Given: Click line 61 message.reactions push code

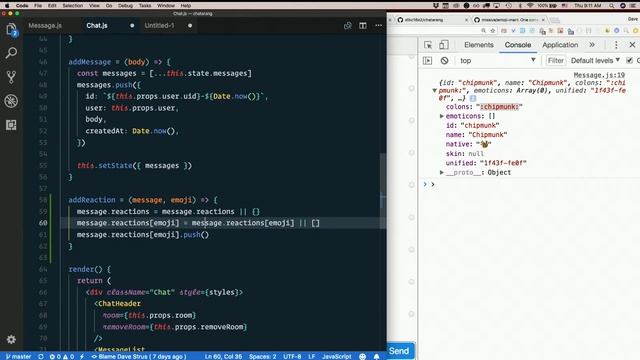Looking at the screenshot, I should pyautogui.click(x=143, y=235).
